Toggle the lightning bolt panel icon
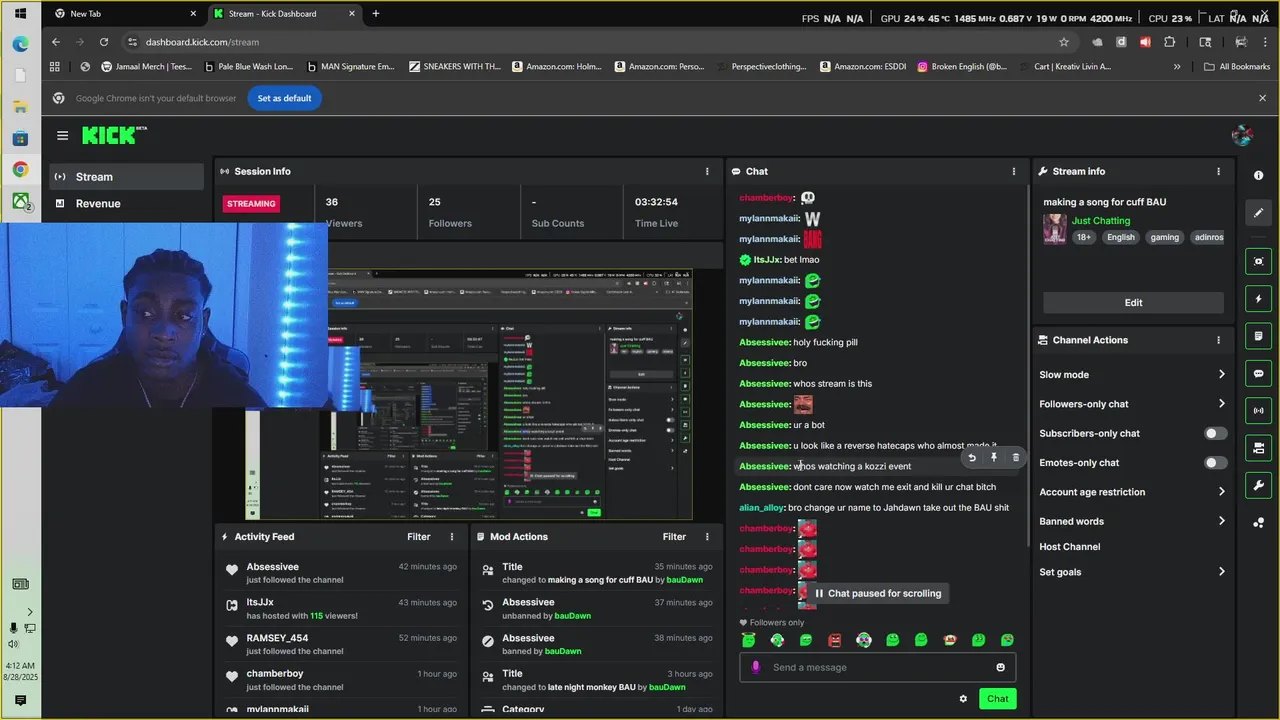The image size is (1280, 720). [1258, 299]
